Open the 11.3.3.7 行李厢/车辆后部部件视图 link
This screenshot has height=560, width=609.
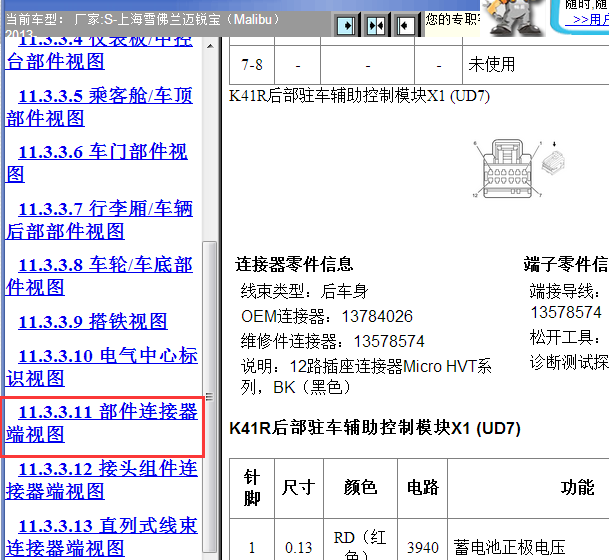click(99, 220)
